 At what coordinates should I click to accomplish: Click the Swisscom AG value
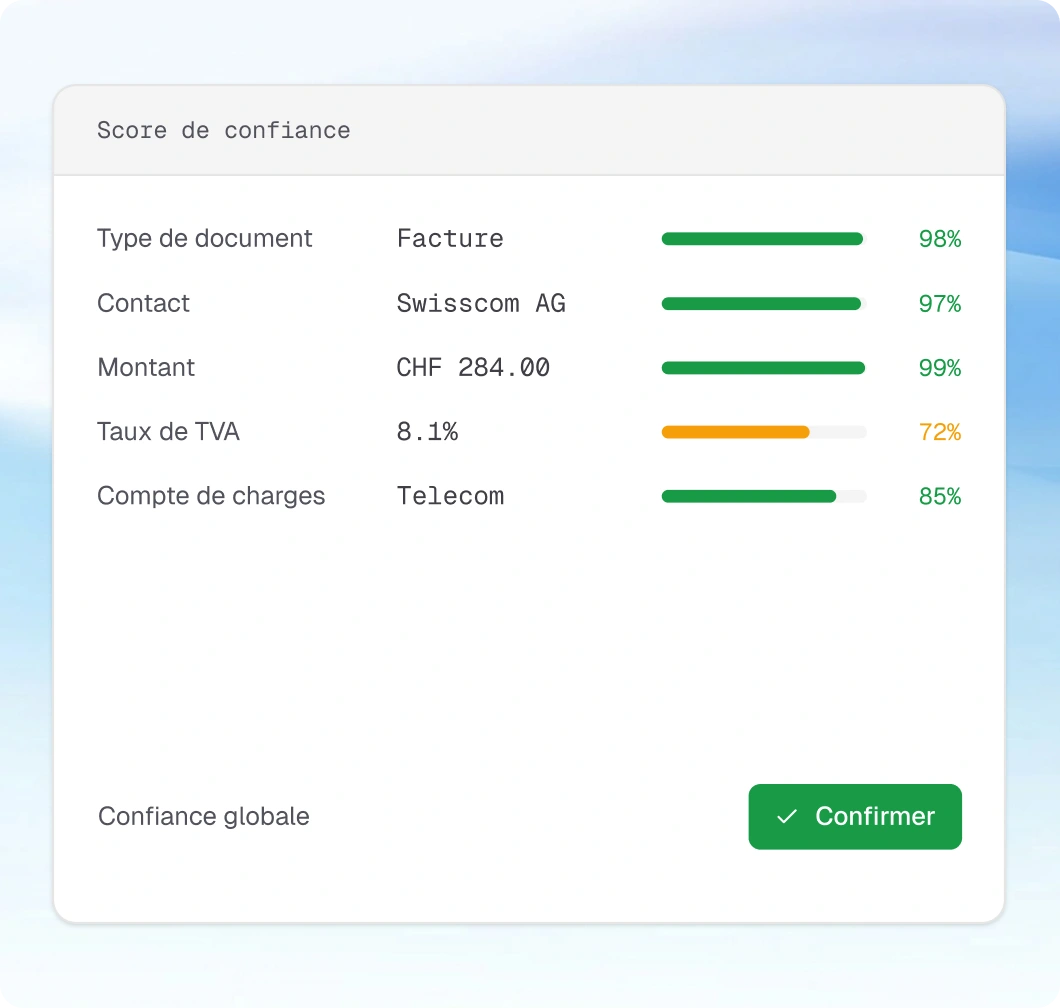coord(481,303)
